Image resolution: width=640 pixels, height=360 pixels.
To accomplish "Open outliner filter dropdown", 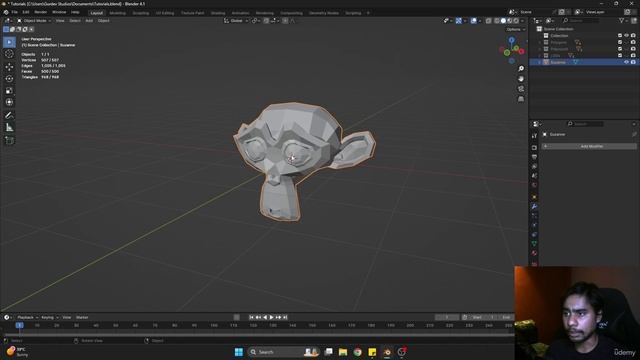I will [624, 21].
